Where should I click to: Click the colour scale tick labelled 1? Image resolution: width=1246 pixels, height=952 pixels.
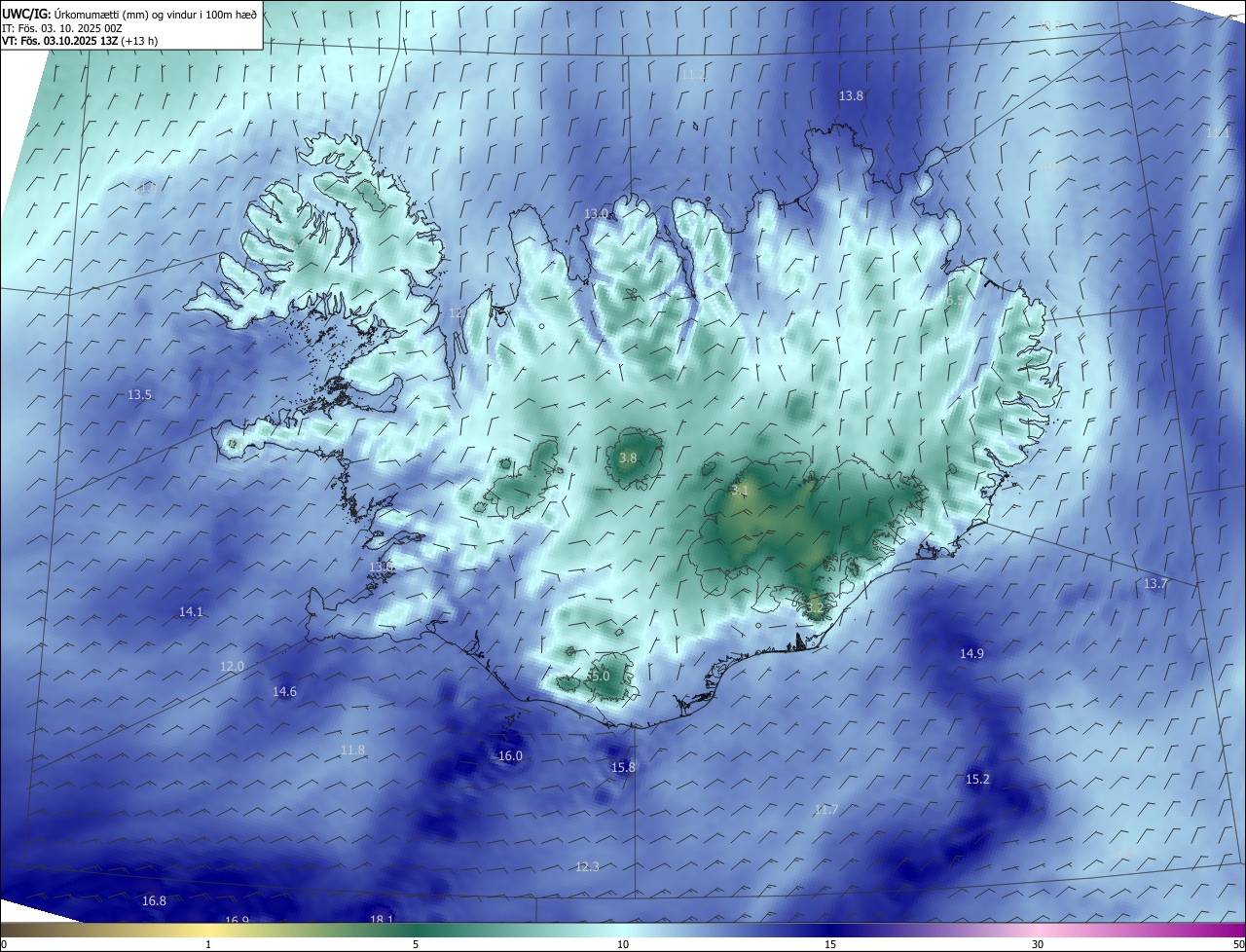208,944
